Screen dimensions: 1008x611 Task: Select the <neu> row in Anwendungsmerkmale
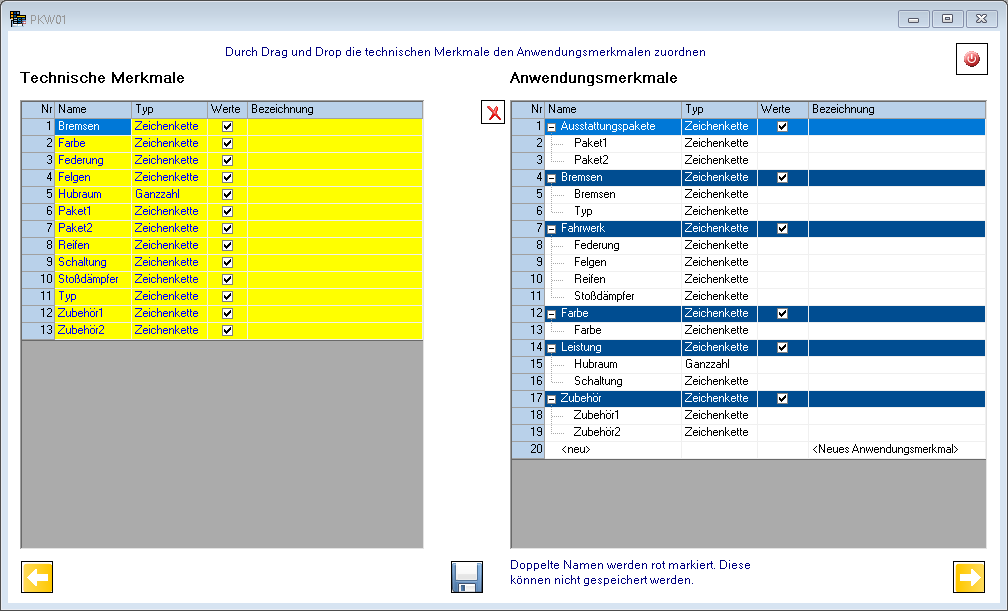click(x=576, y=450)
